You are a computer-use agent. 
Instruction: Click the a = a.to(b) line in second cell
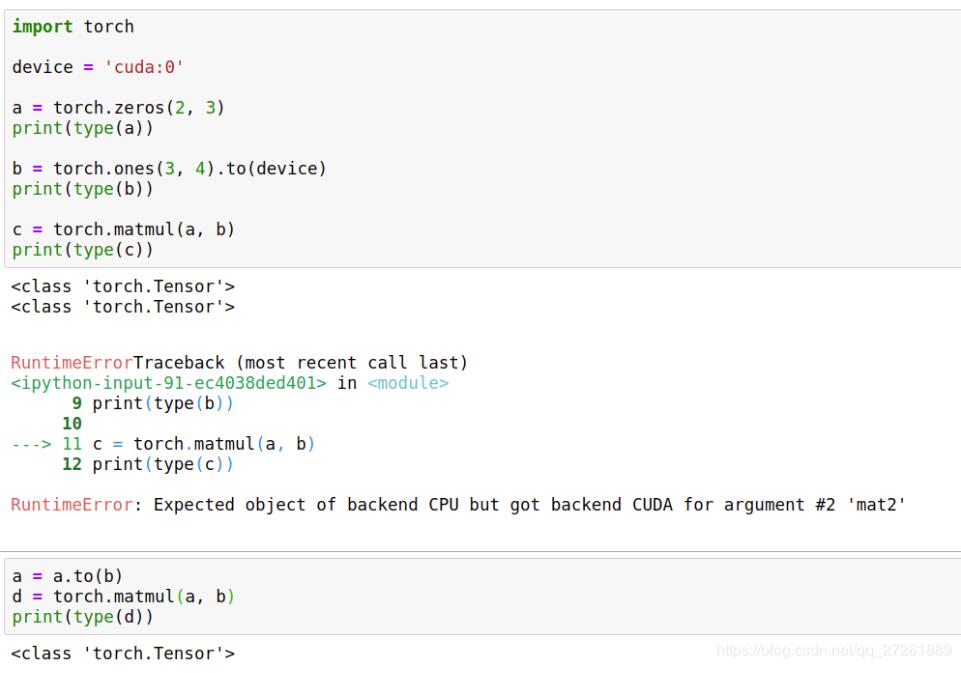point(67,576)
